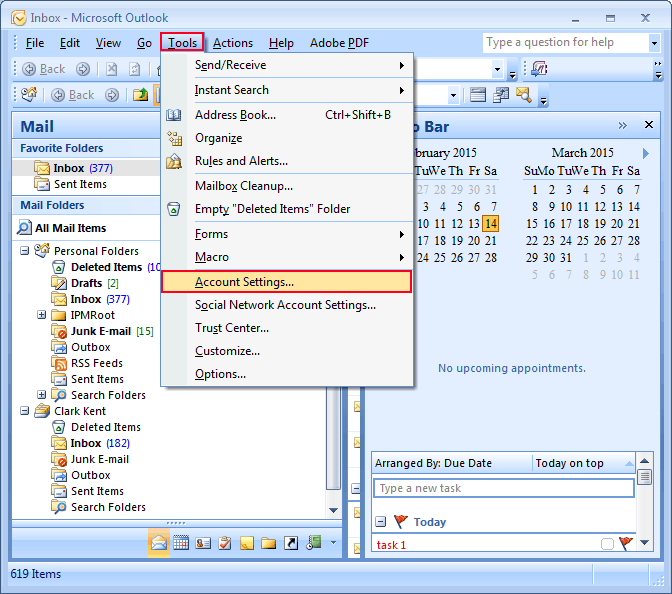Click greyed delete page icon in toolbar
Viewport: 672px width, 594px height.
coord(111,69)
